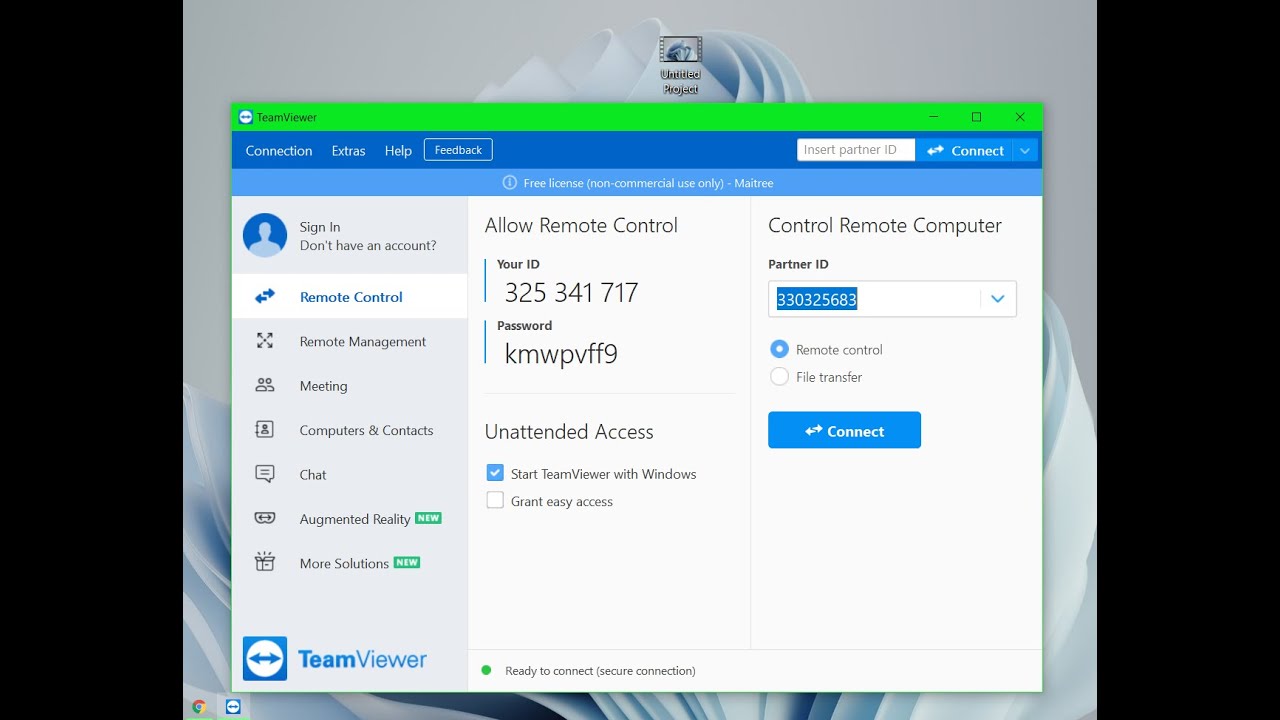1280x720 pixels.
Task: Click the Don't have an account? link
Action: pyautogui.click(x=368, y=245)
